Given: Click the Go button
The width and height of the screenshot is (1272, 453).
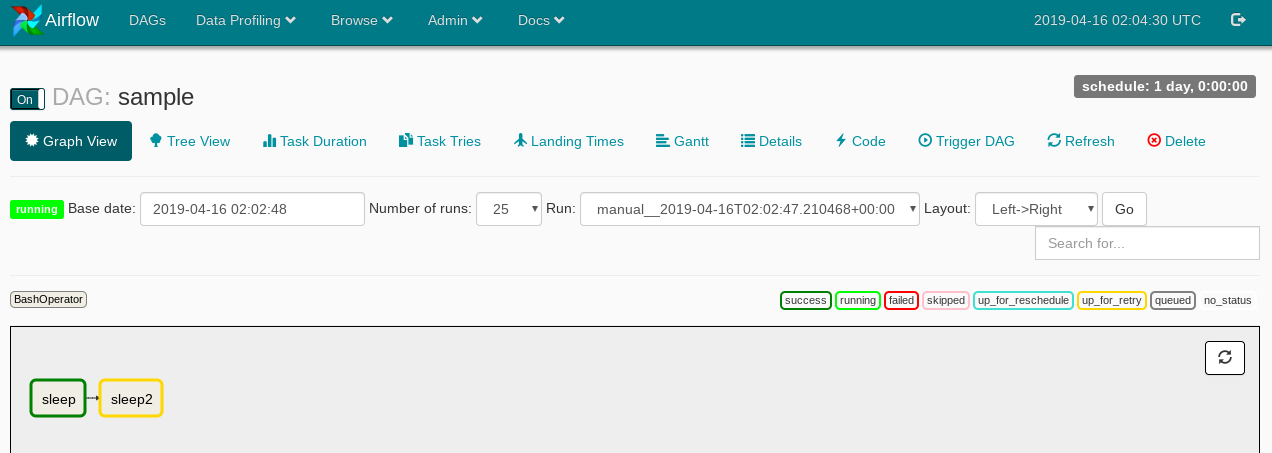Looking at the screenshot, I should [x=1124, y=209].
